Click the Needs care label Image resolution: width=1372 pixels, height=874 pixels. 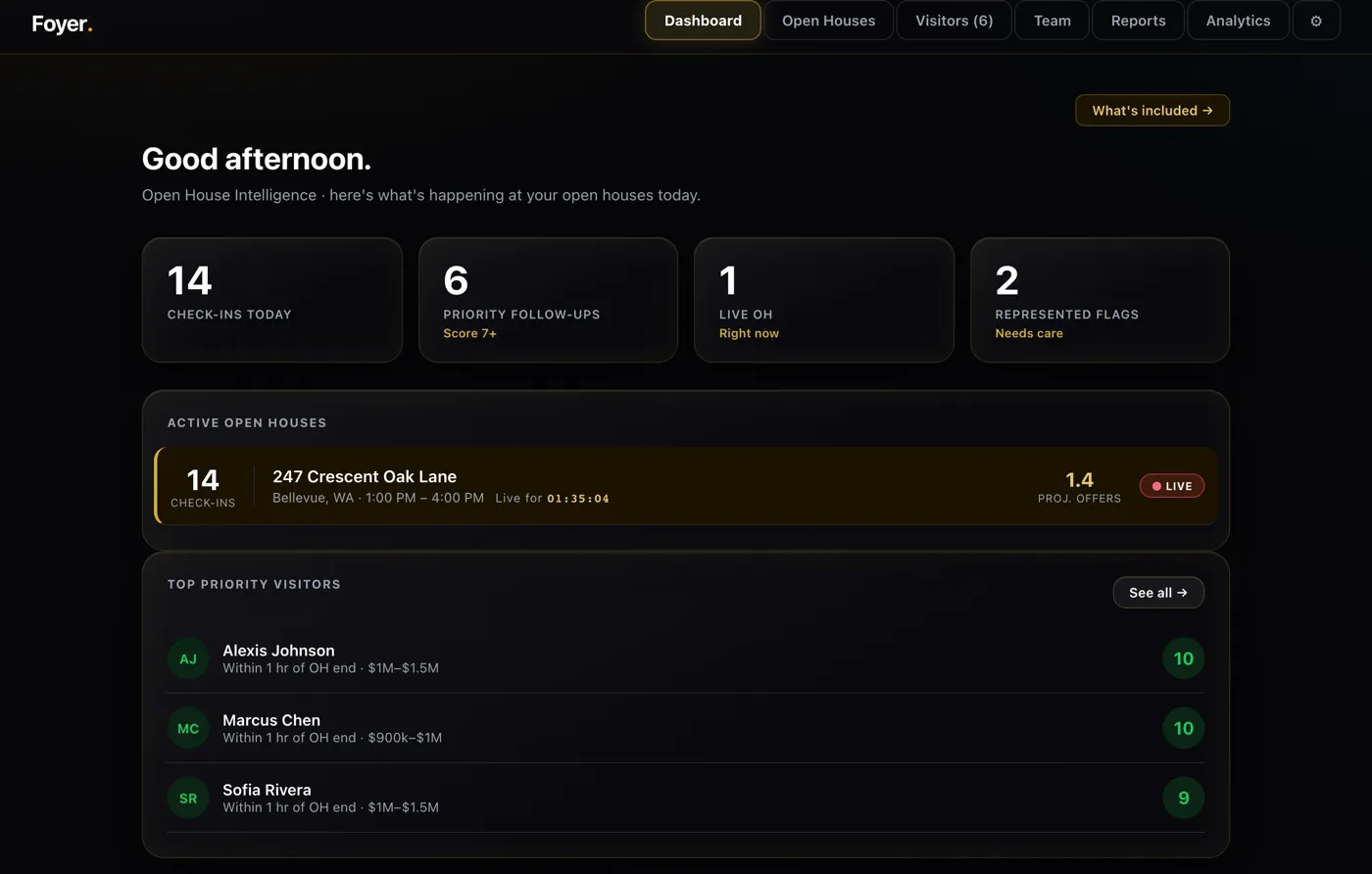point(1029,333)
